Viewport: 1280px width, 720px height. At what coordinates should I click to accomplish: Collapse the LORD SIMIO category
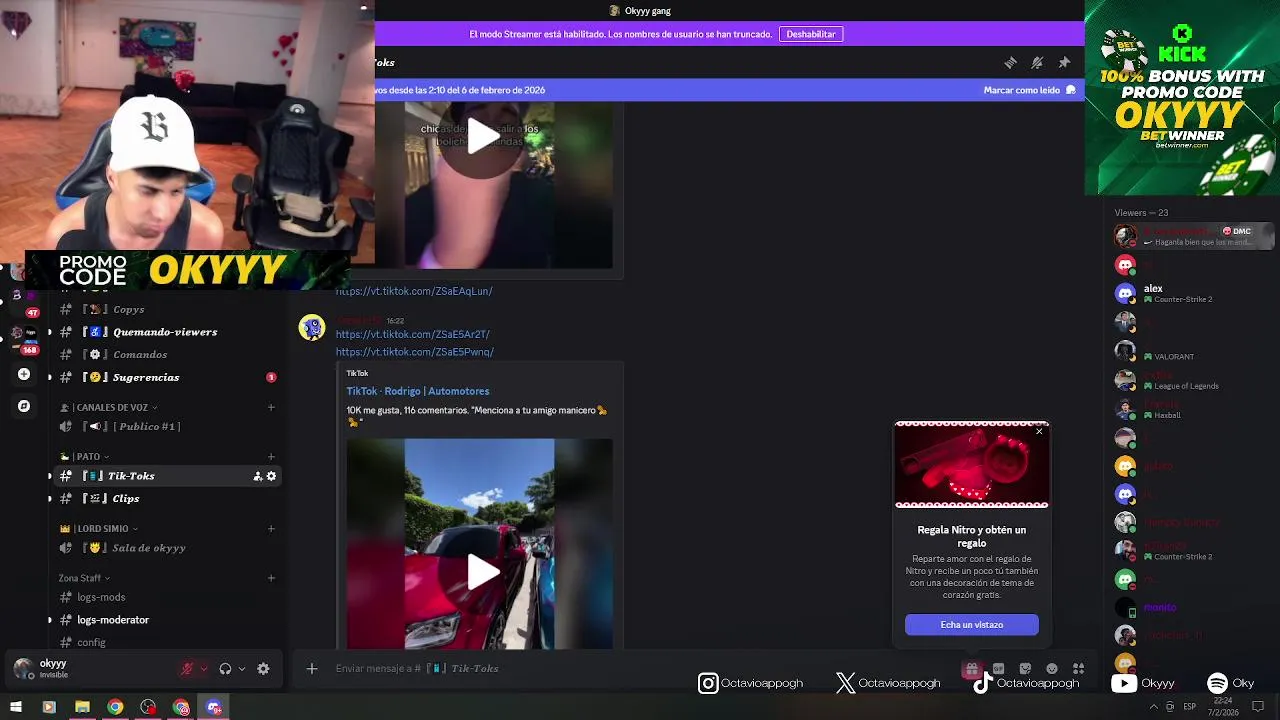click(x=99, y=528)
